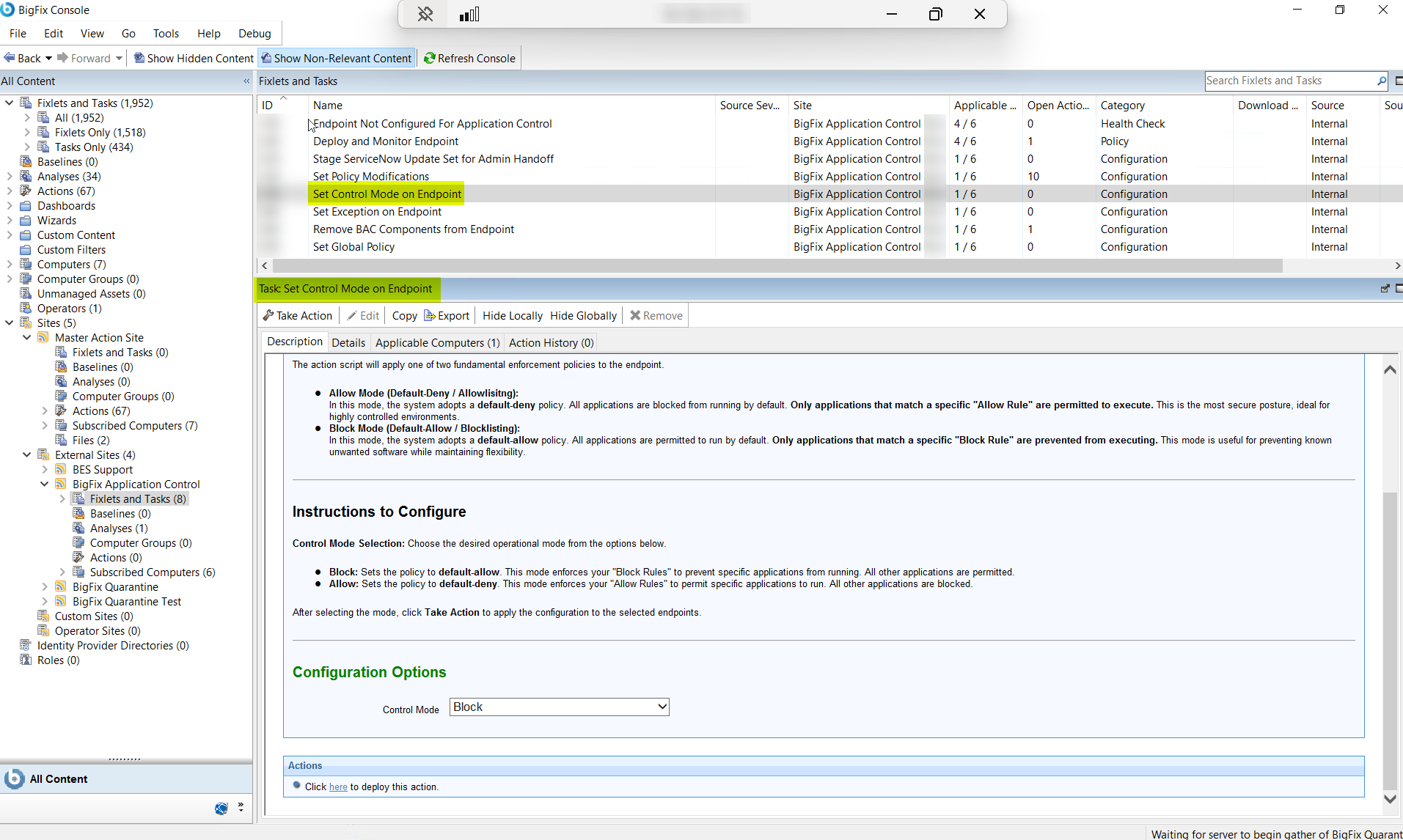Open the Tools menu
Image resolution: width=1403 pixels, height=840 pixels.
[166, 33]
